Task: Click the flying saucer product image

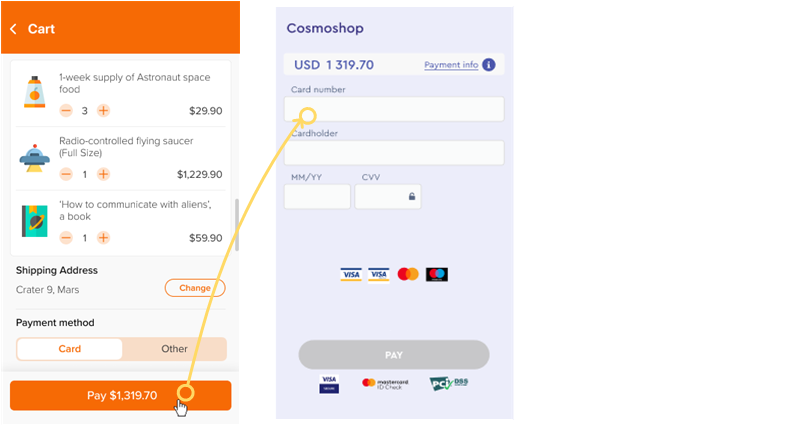Action: tap(34, 156)
